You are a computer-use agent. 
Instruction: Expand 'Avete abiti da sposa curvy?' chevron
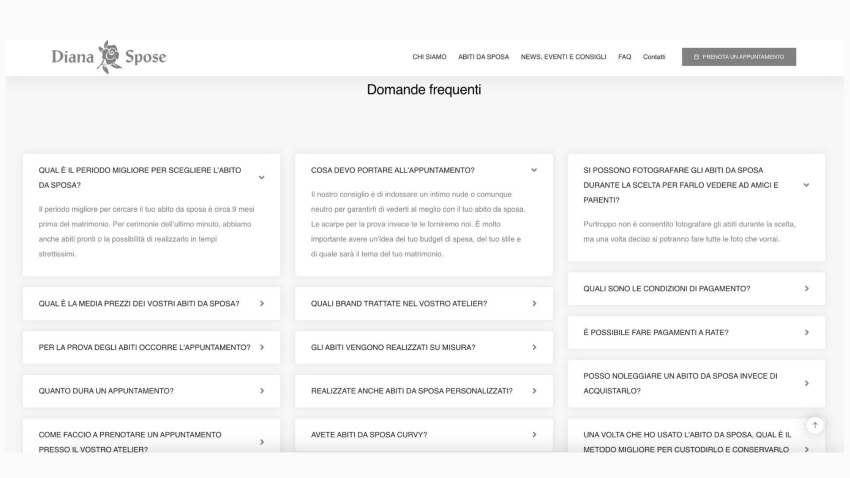(x=534, y=435)
